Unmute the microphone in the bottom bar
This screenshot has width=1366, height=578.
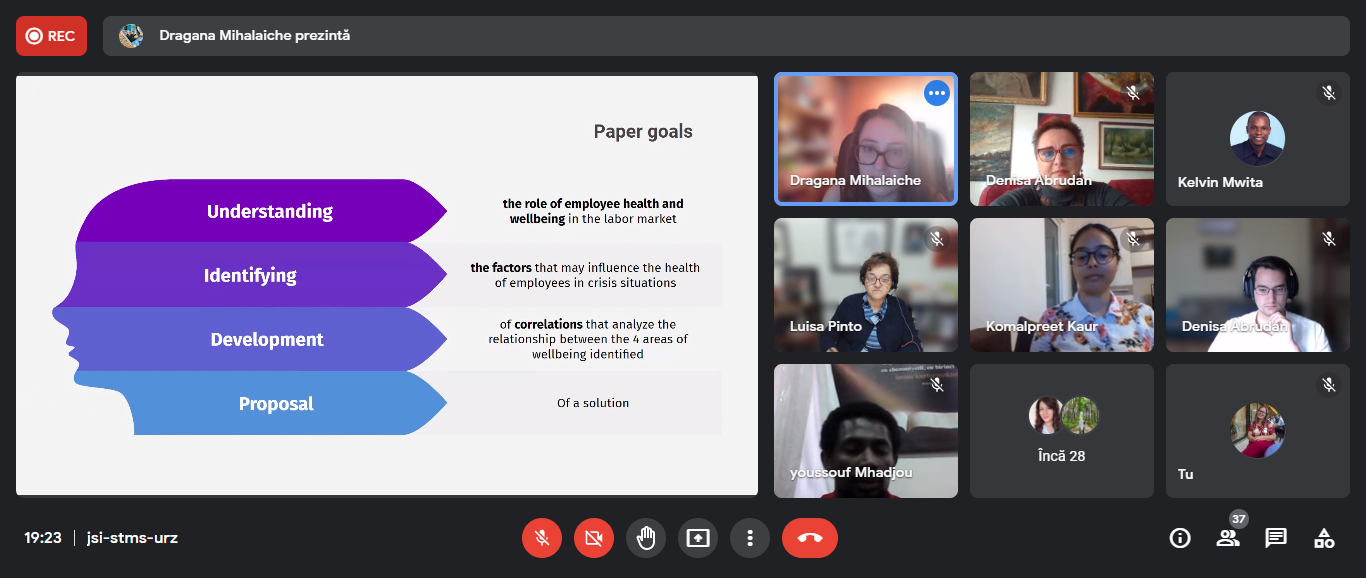click(542, 538)
